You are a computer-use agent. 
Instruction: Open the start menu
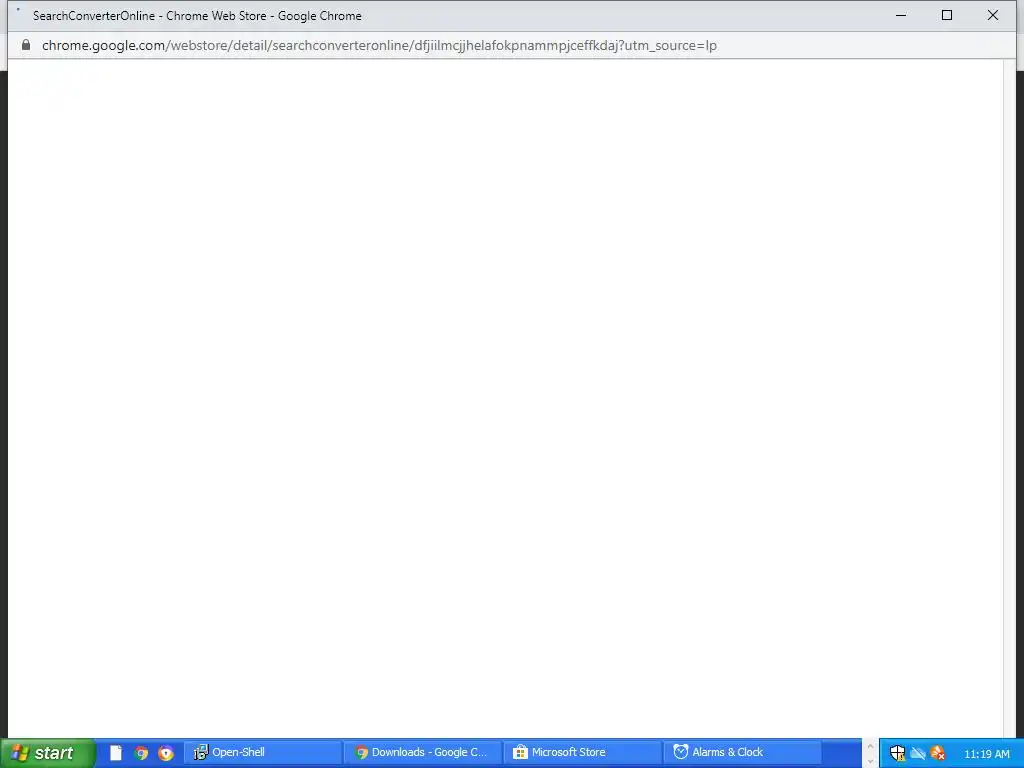47,753
